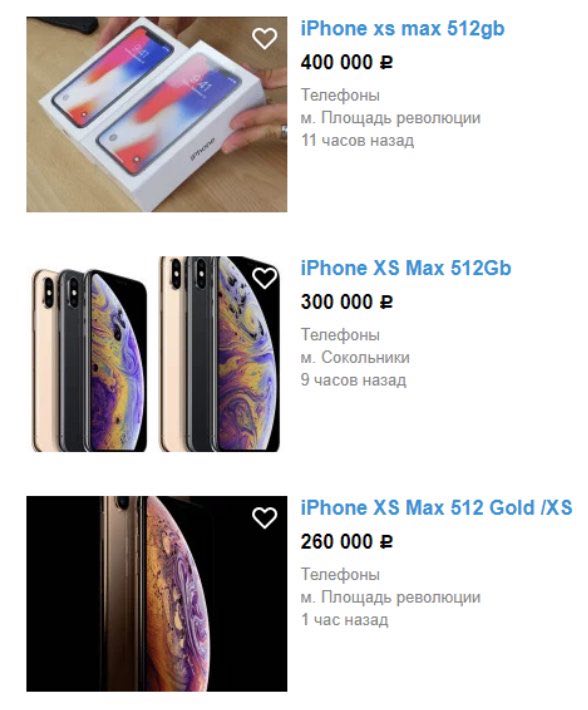588x710 pixels.
Task: Add 260 000 ₽ Gold listing to favorites
Action: pyautogui.click(x=264, y=517)
